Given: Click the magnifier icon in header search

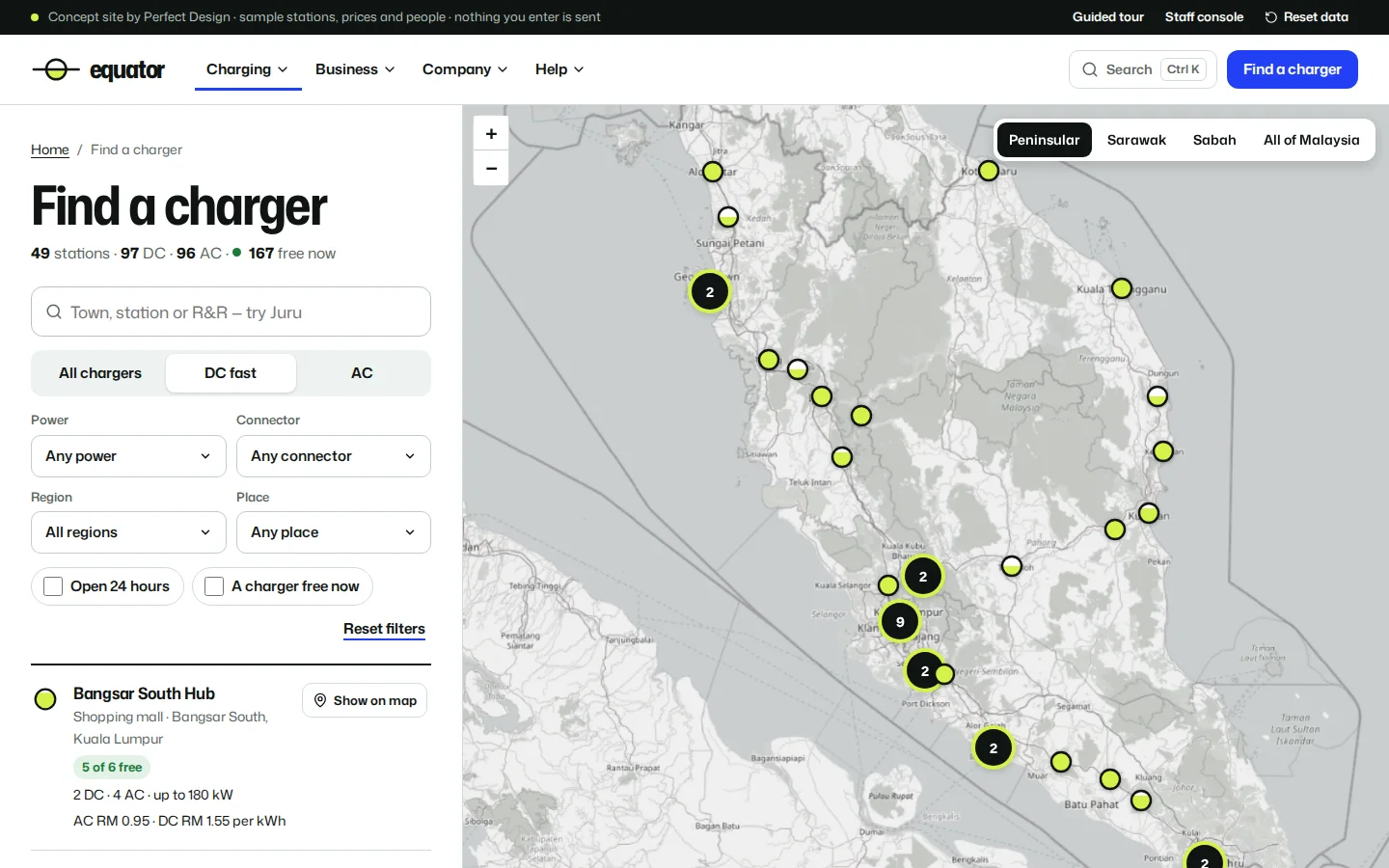Looking at the screenshot, I should tap(1090, 69).
